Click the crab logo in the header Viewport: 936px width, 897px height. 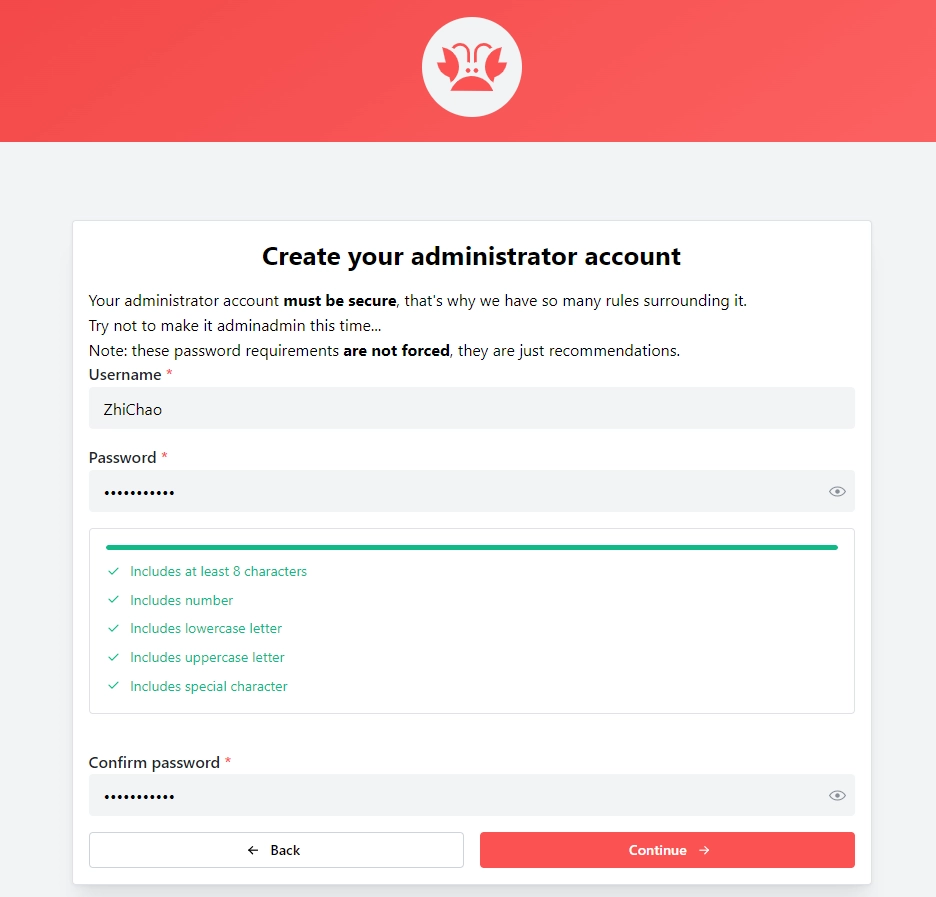click(472, 68)
